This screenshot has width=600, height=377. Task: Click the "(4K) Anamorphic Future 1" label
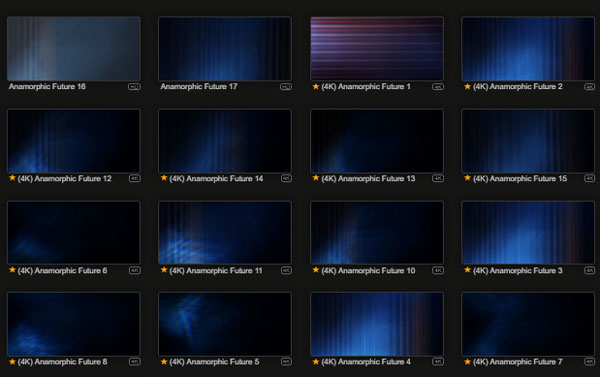(366, 86)
